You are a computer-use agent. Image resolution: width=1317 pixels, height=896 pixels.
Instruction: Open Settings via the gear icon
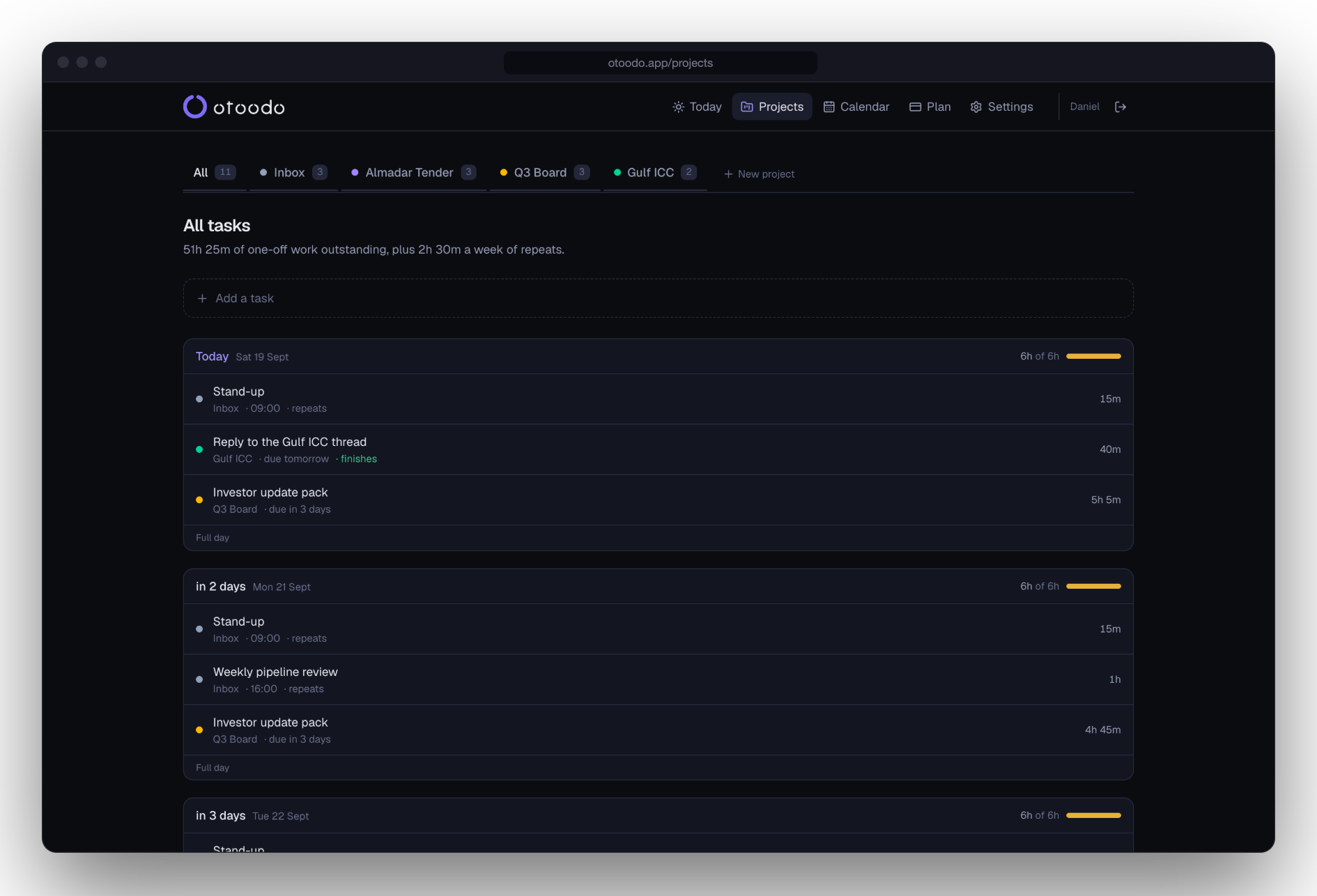coord(976,107)
